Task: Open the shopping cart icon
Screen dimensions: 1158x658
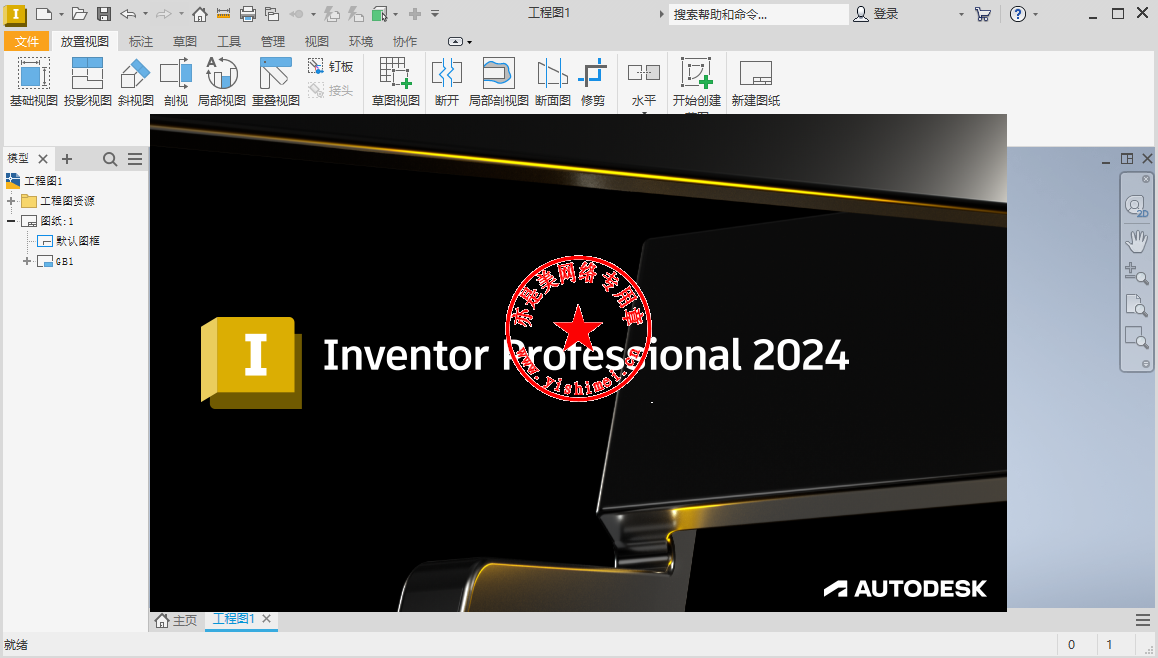Action: [982, 13]
